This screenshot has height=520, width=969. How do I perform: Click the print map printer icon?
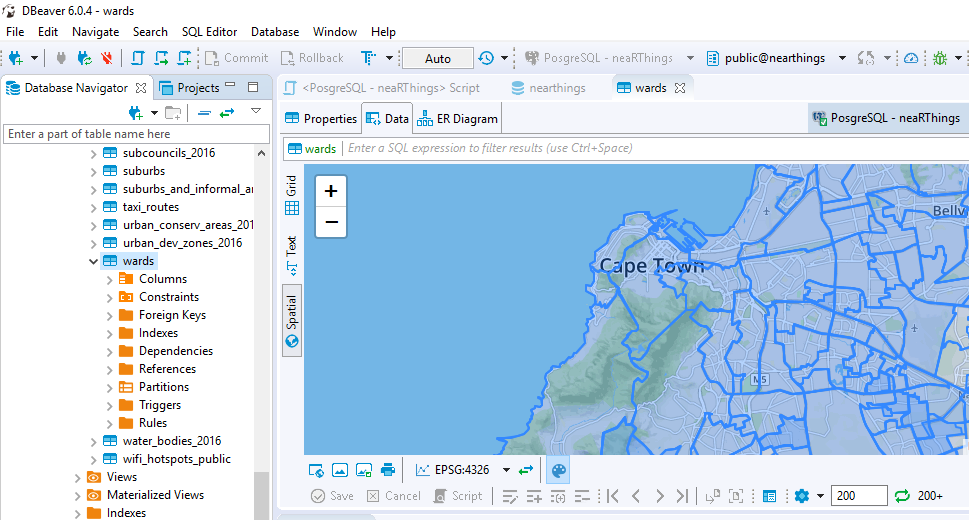tap(388, 471)
